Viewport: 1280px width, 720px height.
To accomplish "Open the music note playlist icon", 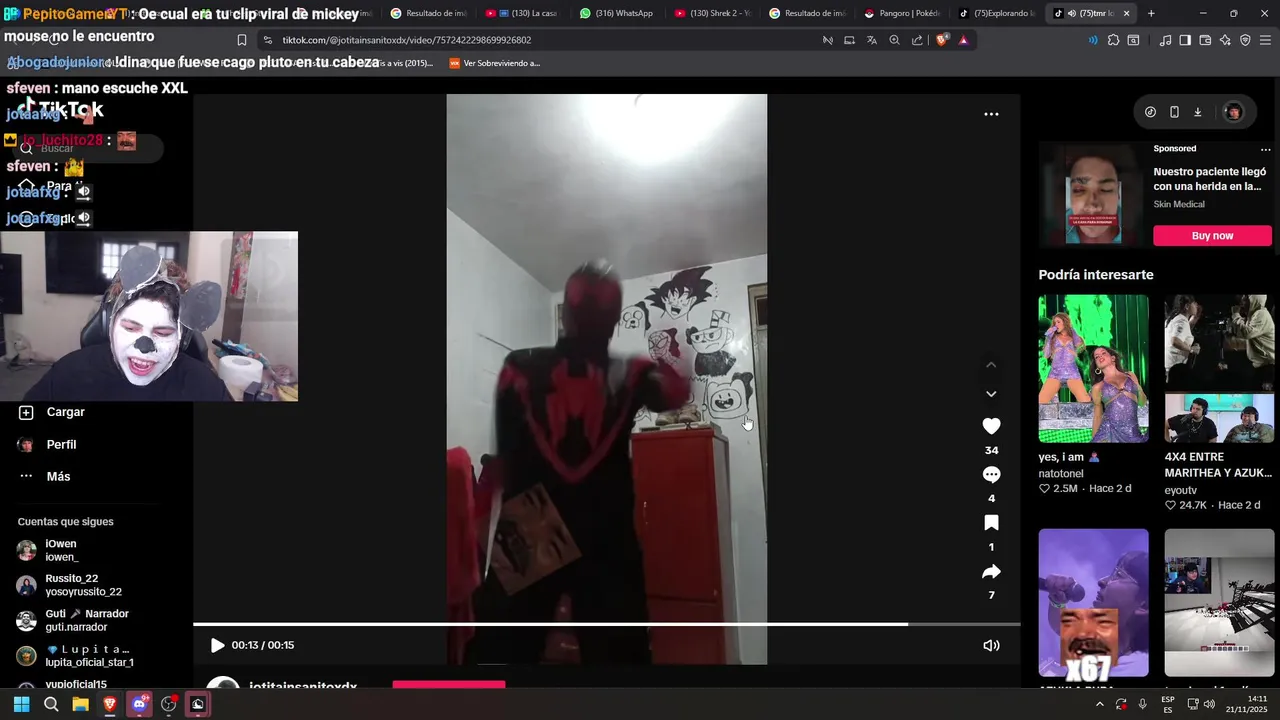I will coord(1165,40).
